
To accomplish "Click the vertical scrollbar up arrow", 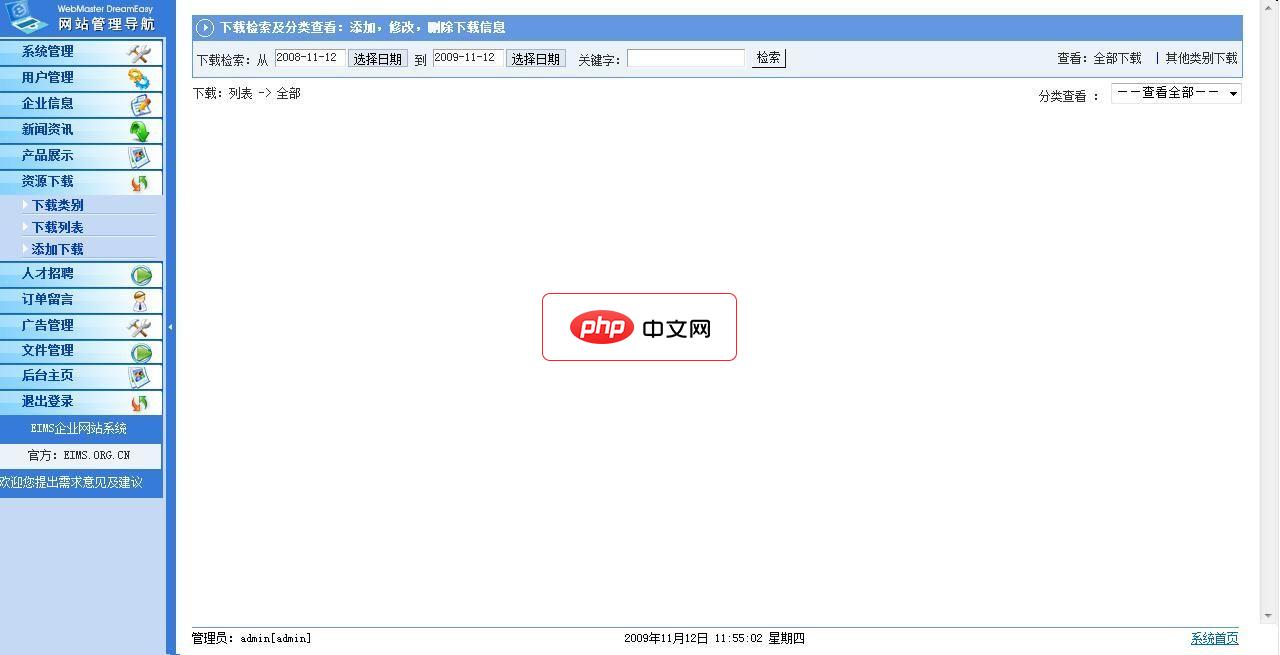I will pos(1270,8).
